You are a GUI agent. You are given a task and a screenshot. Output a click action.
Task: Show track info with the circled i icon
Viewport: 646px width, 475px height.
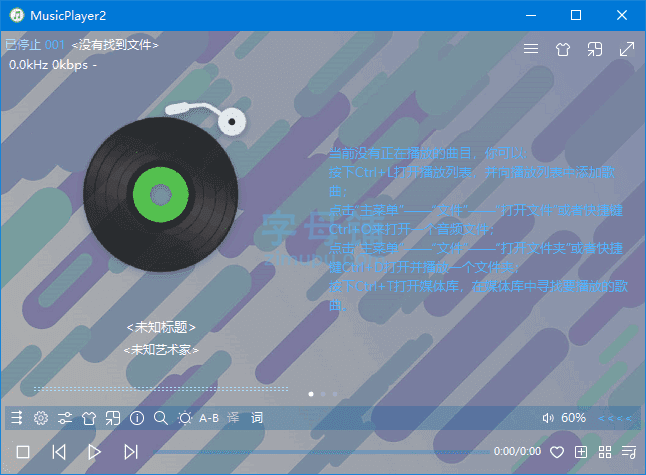click(137, 418)
